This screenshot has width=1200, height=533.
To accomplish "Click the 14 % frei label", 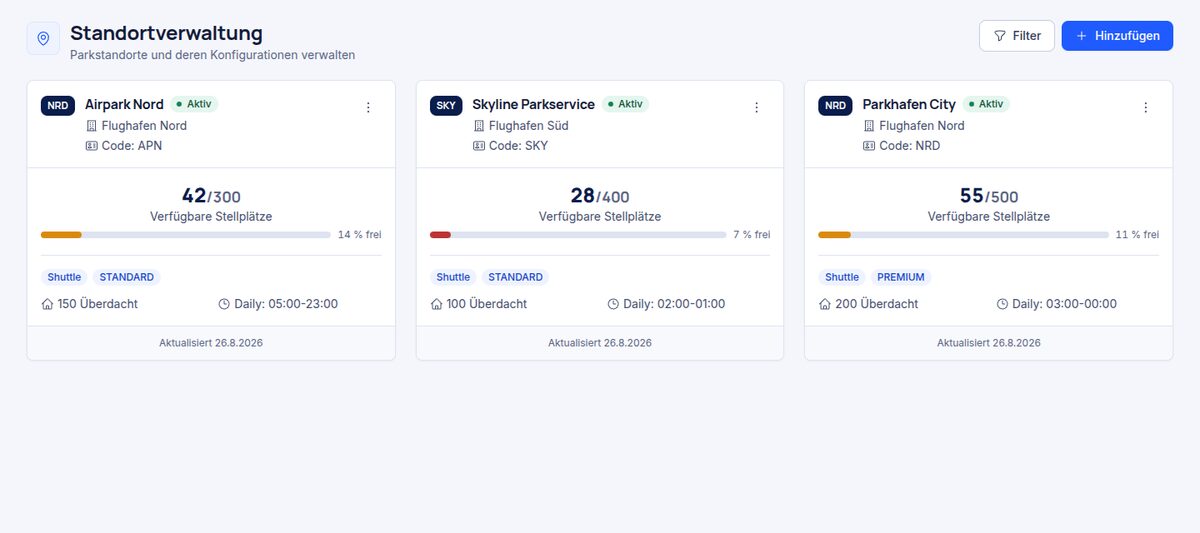I will (x=360, y=235).
